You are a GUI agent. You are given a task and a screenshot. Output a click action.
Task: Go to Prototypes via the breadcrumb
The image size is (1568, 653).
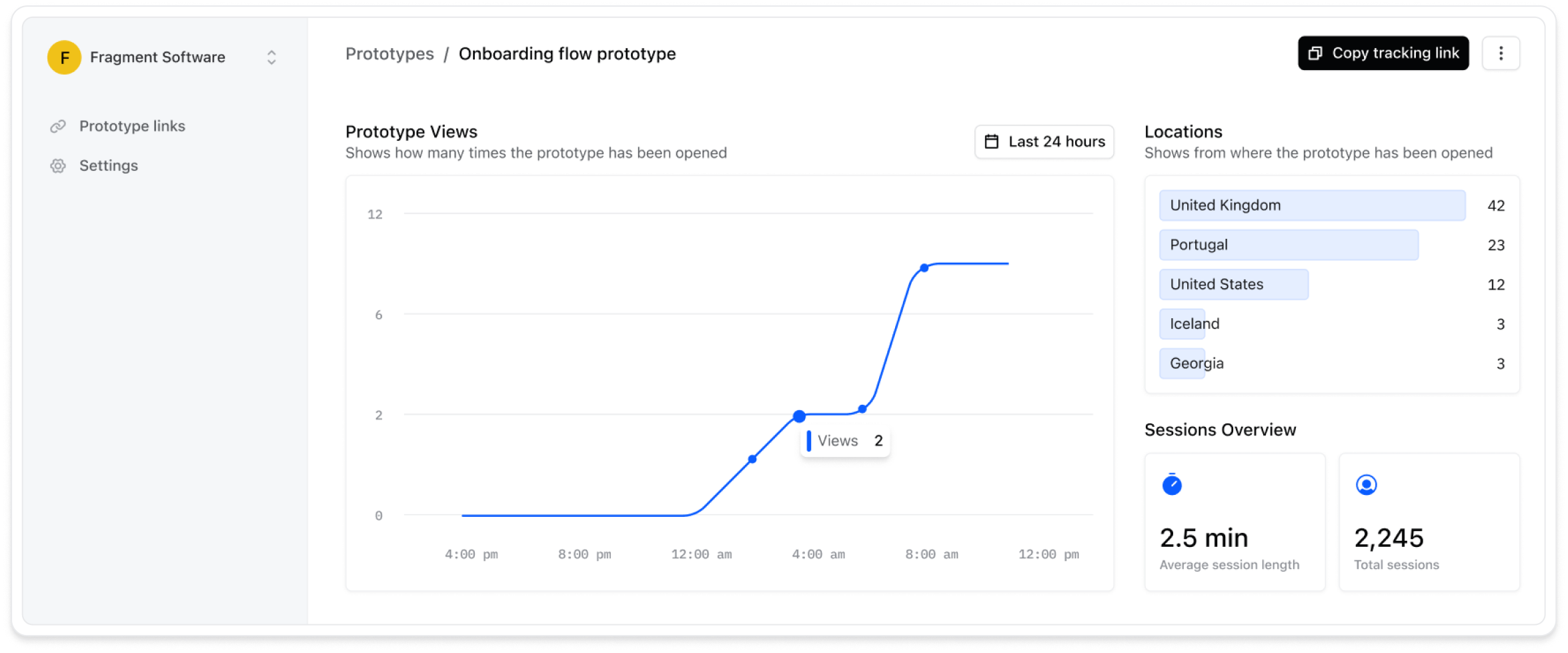click(x=389, y=54)
